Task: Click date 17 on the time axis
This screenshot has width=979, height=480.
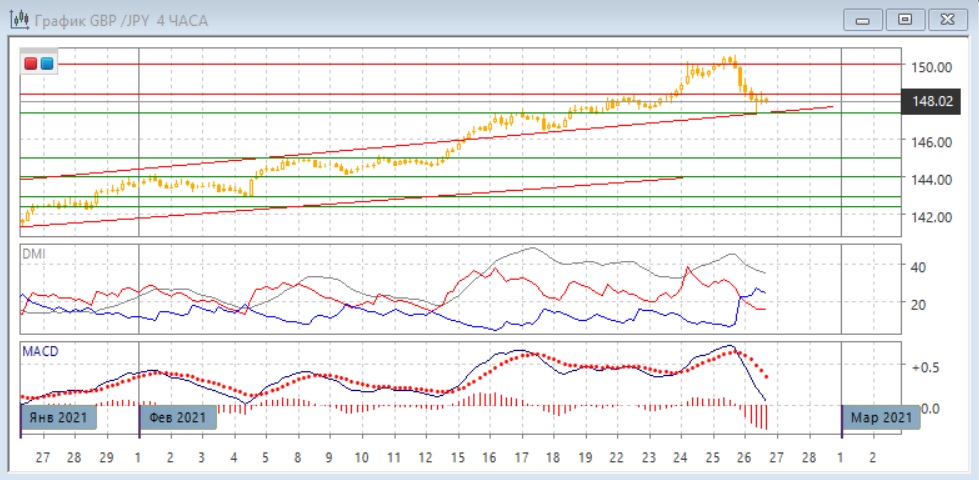Action: click(520, 456)
